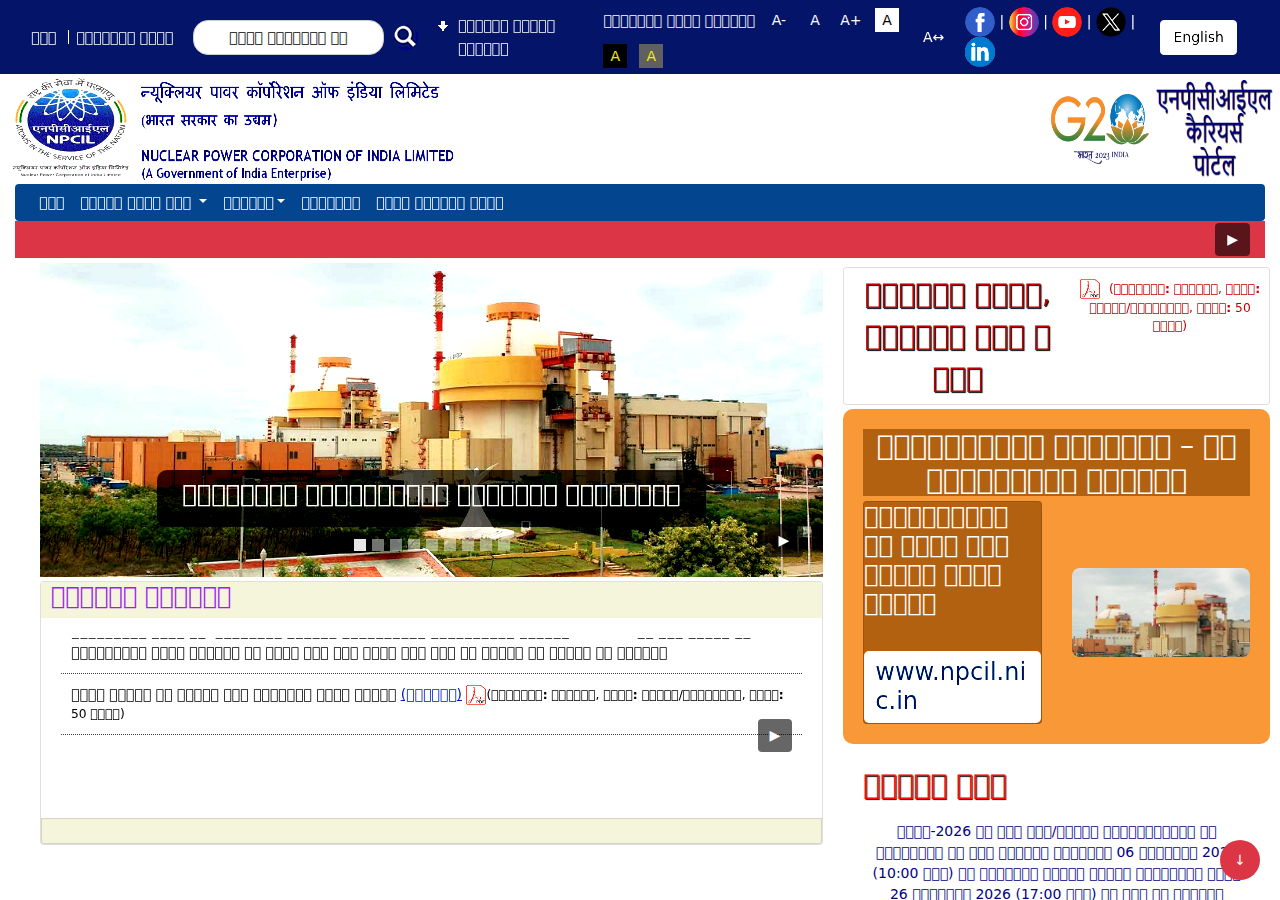Click the A↔ text spacing icon
1280x900 pixels.
pos(933,37)
